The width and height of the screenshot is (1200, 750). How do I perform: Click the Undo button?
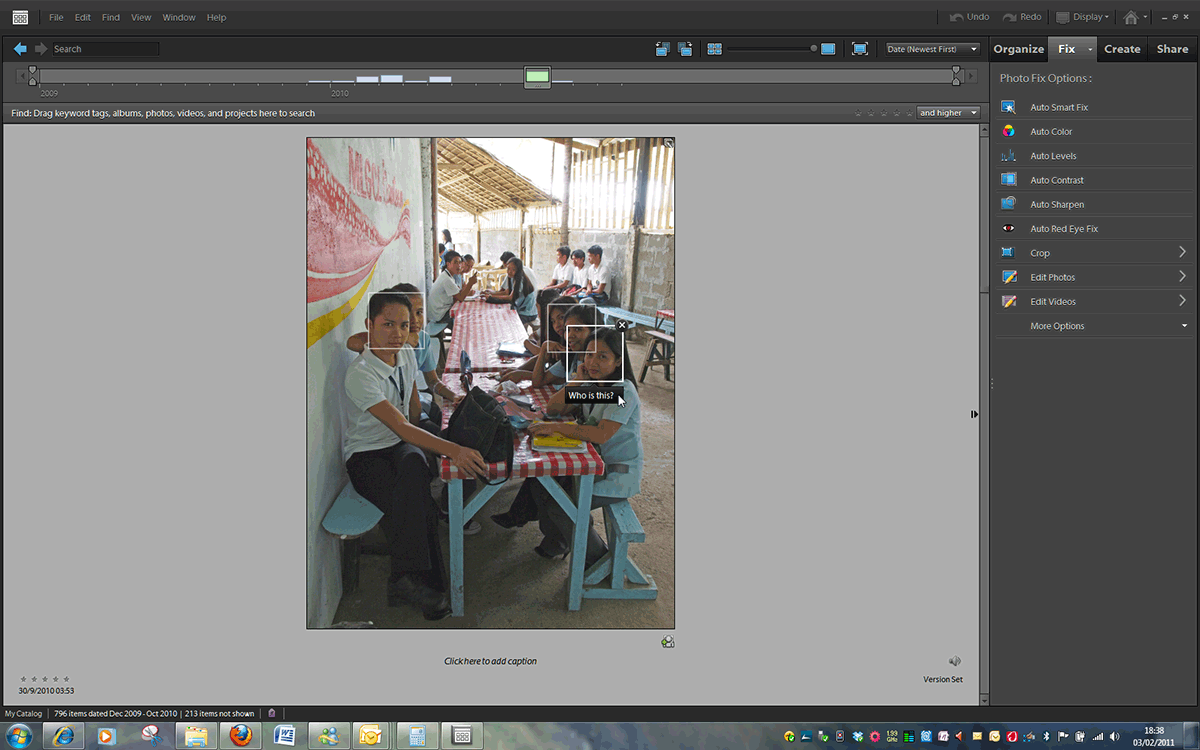969,17
